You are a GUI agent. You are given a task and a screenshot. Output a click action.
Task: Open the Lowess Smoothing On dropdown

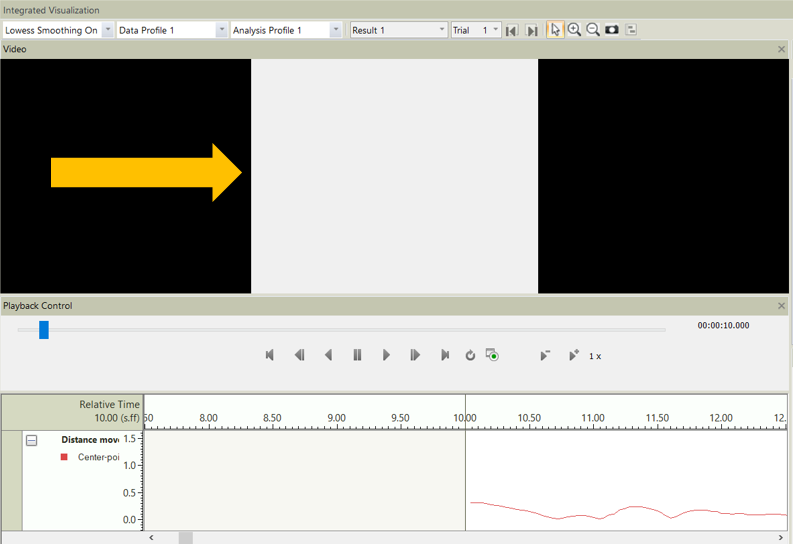click(x=108, y=30)
